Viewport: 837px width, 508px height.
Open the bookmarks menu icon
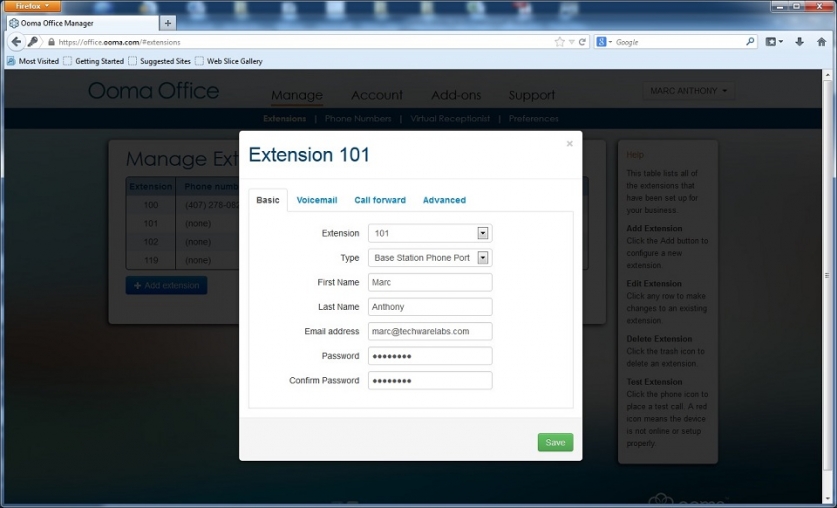click(773, 42)
